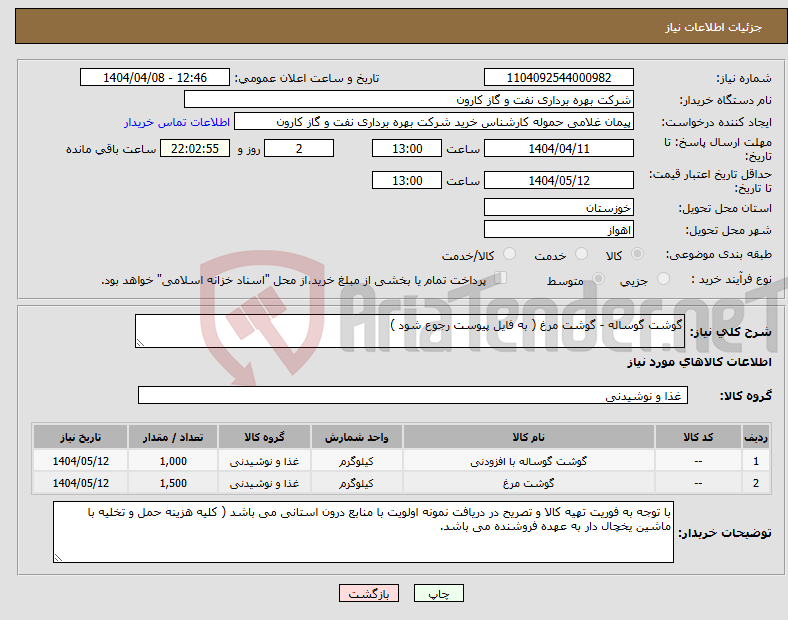Click the quantity cell 1,000
Screen dimensions: 788x620
(x=173, y=461)
